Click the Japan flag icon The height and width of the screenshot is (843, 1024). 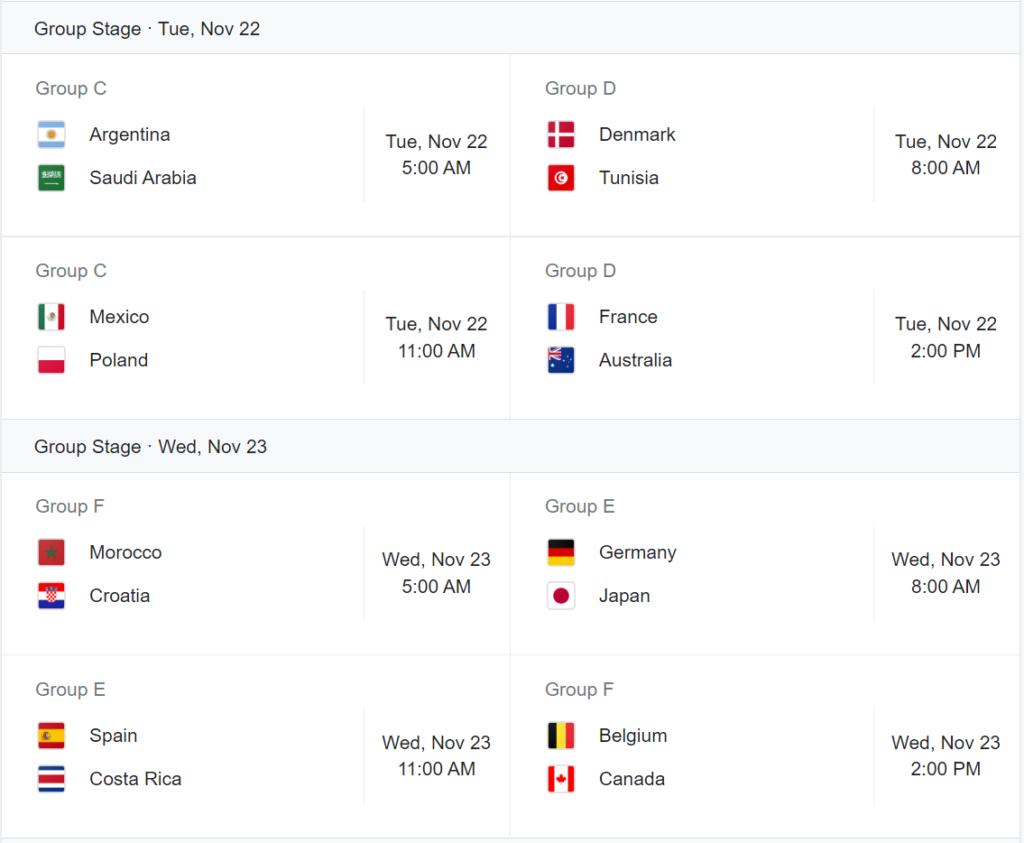pos(561,596)
